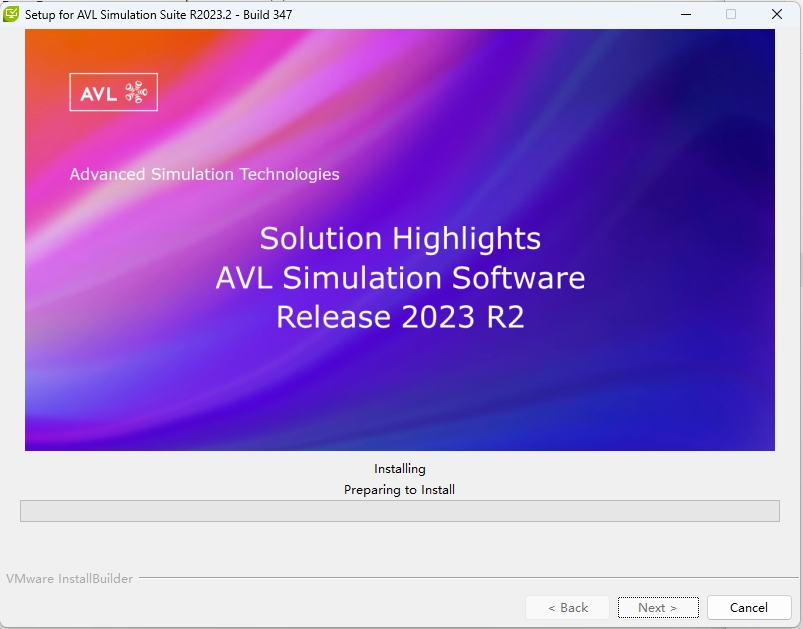Click the 'Installing' label above the progress bar

(400, 468)
